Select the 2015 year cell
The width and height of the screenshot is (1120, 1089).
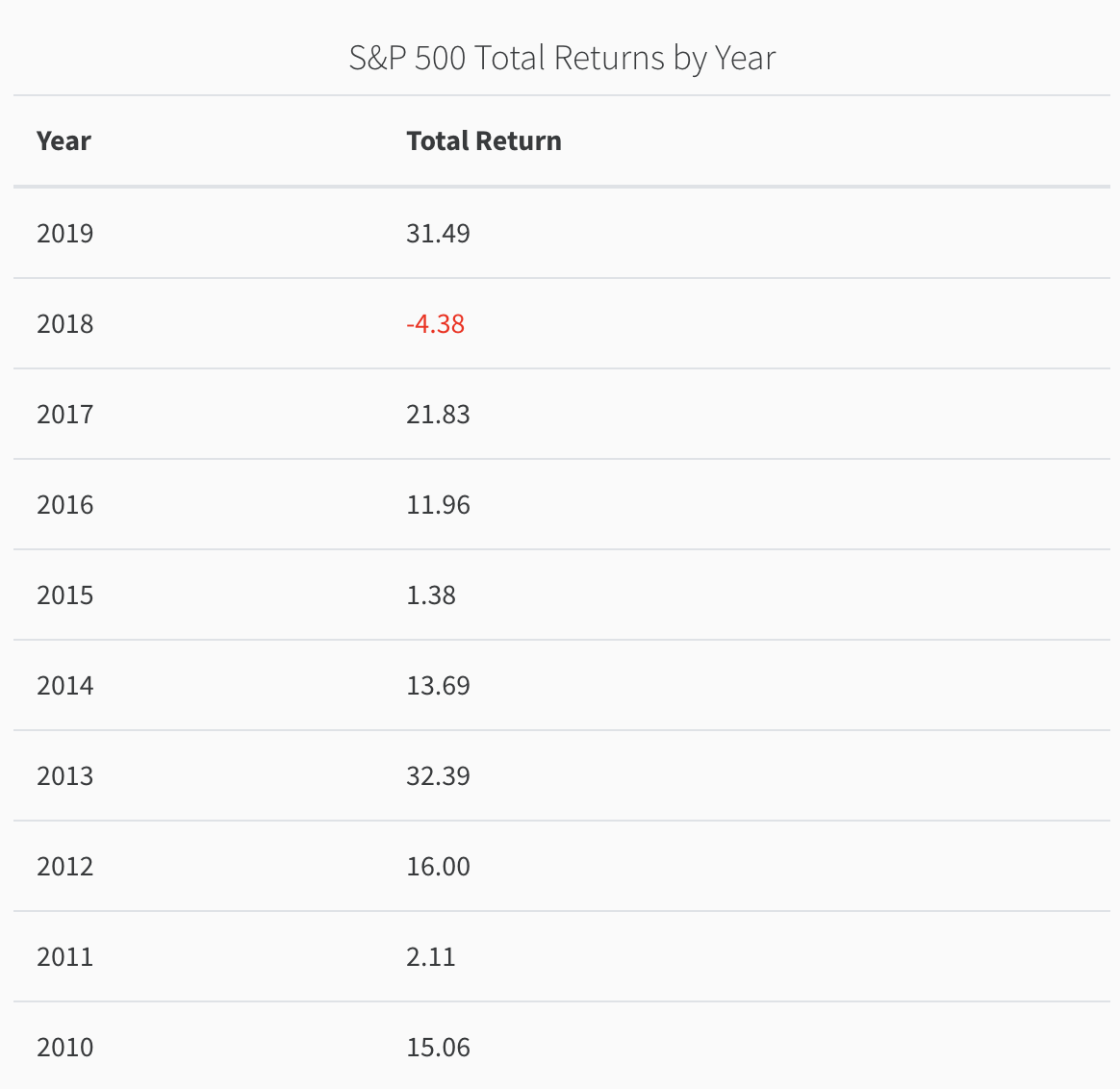(x=65, y=595)
